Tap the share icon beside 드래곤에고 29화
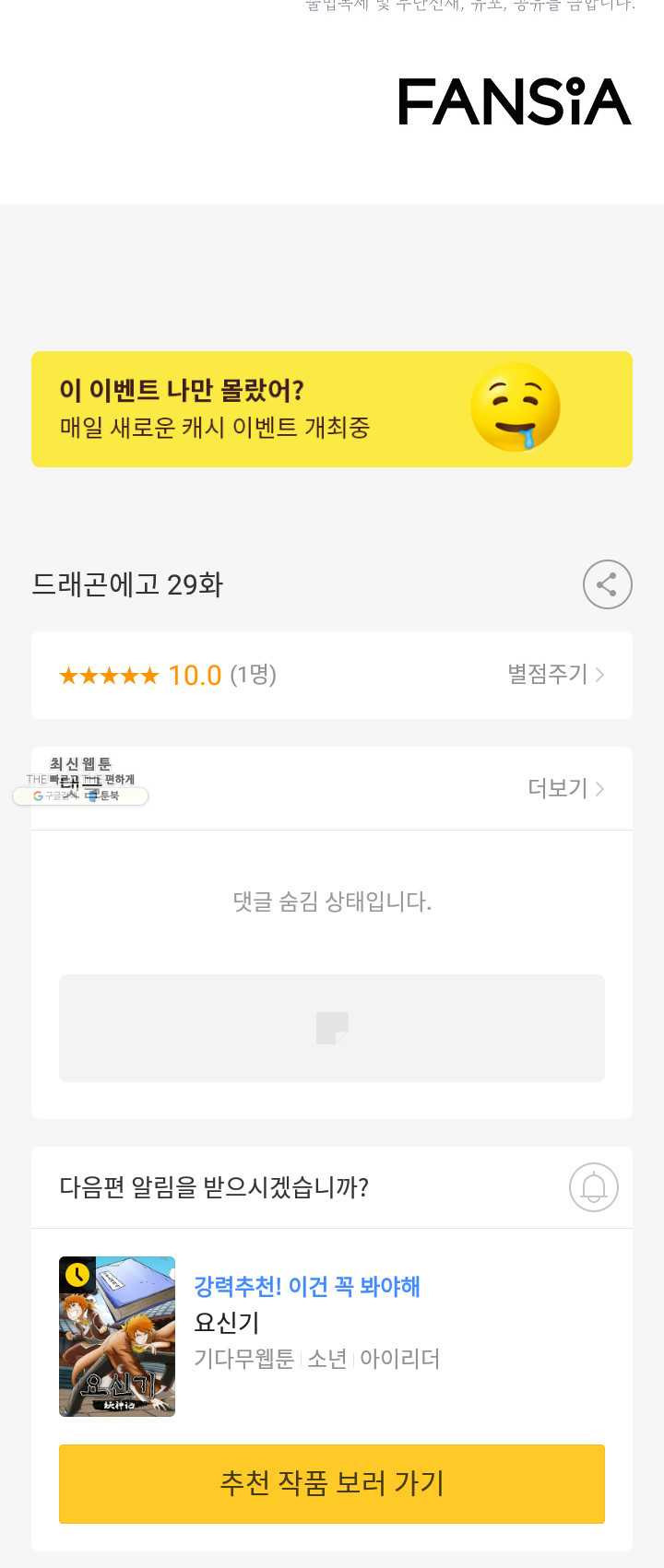 [607, 584]
